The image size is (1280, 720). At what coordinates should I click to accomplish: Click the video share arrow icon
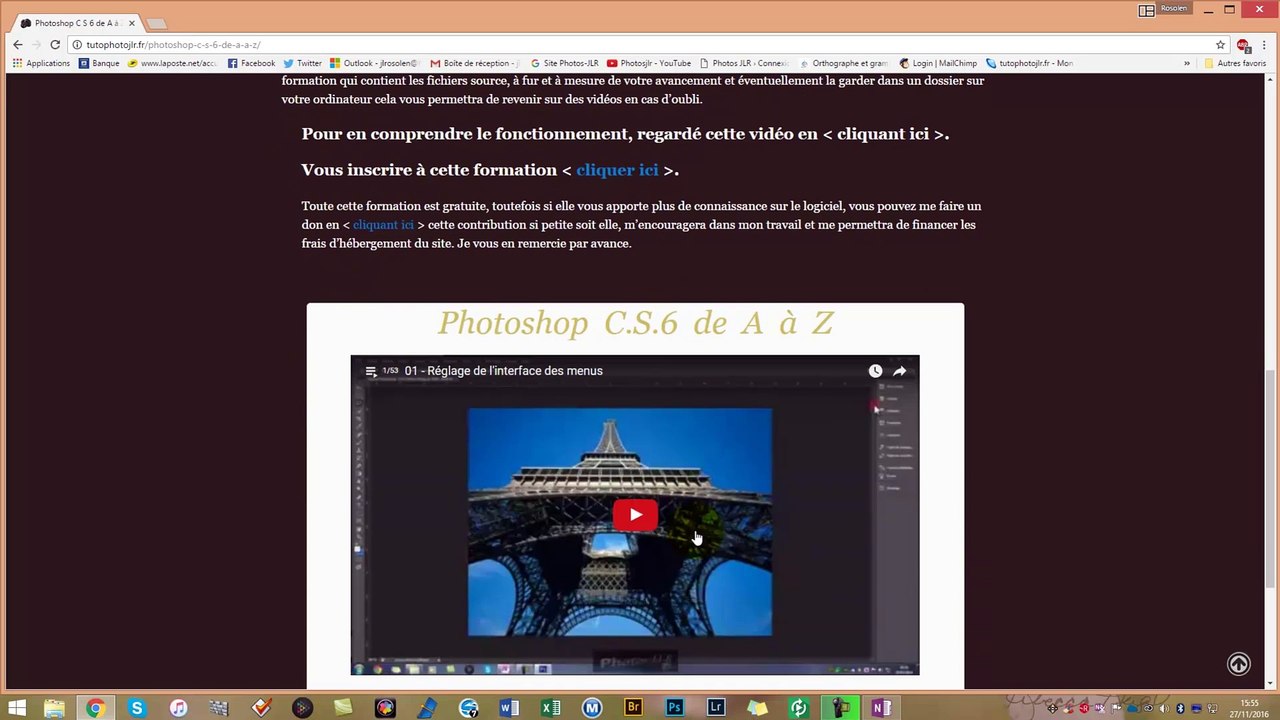click(899, 371)
